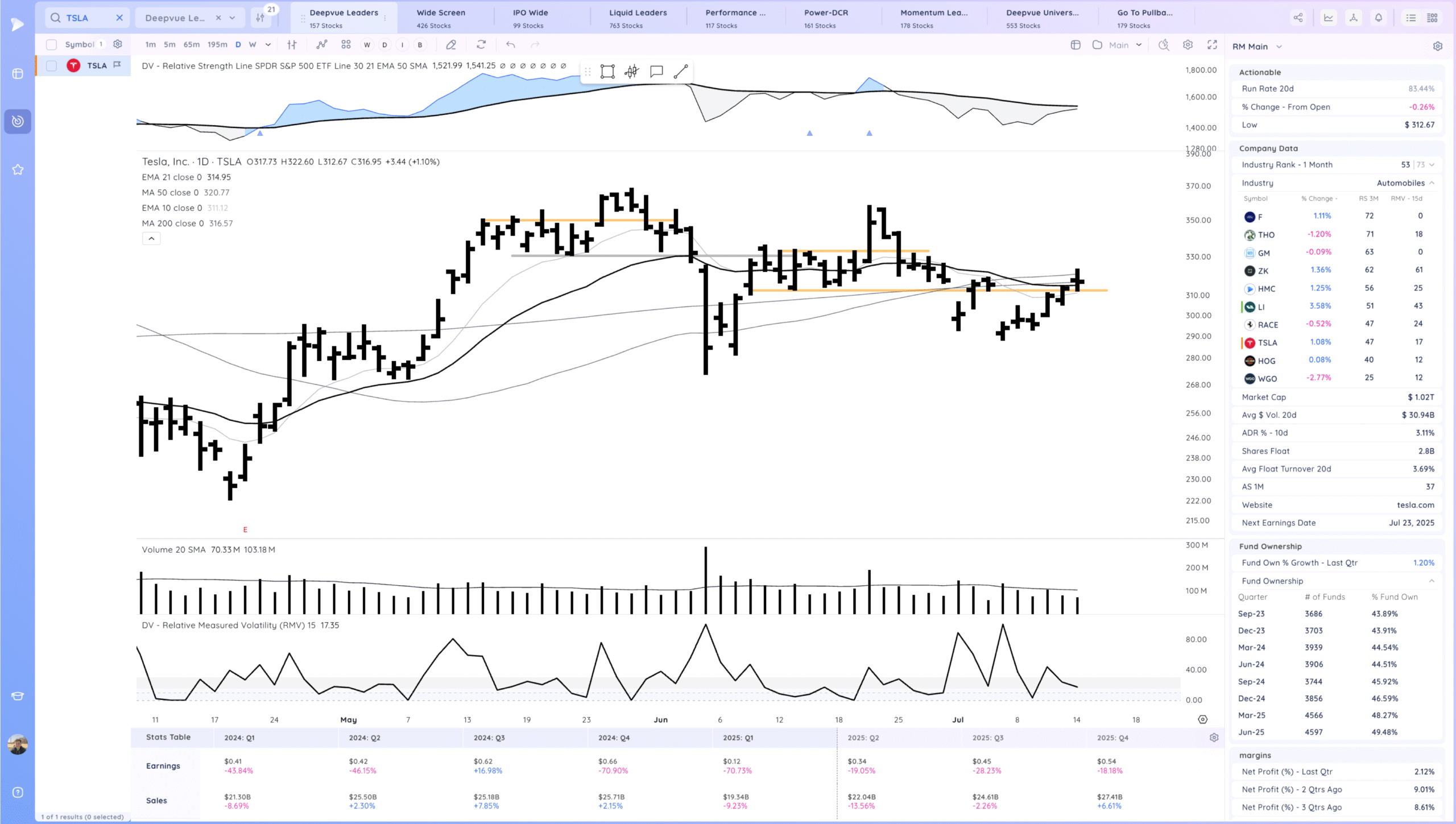
Task: Click the chart refresh icon
Action: (481, 44)
